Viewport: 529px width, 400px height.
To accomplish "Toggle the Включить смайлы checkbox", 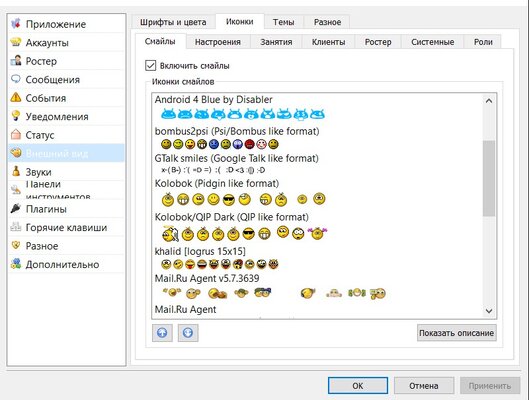I will [x=150, y=65].
